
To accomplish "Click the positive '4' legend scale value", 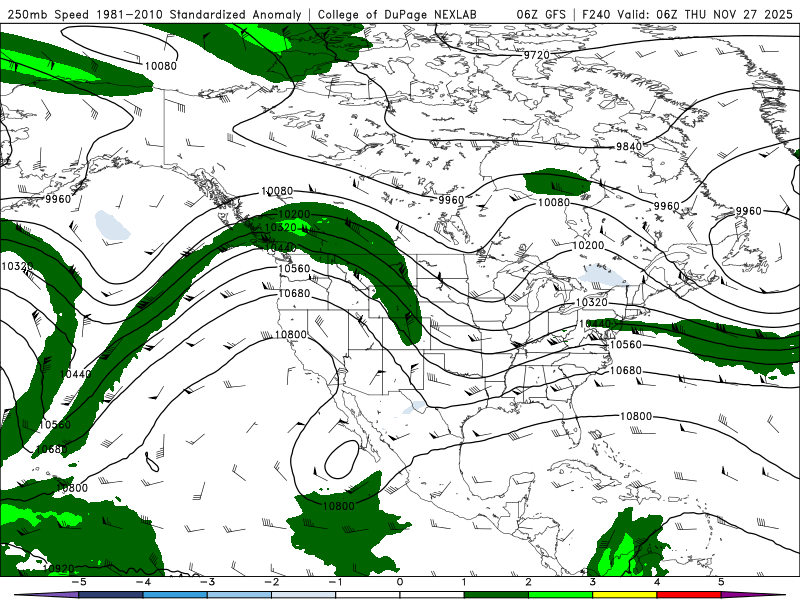I will tap(657, 582).
